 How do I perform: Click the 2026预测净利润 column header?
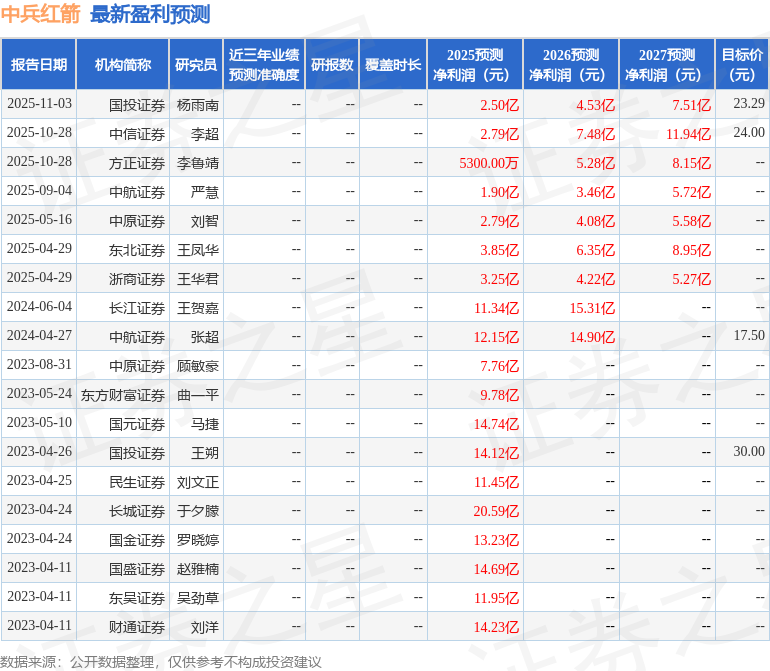point(571,64)
